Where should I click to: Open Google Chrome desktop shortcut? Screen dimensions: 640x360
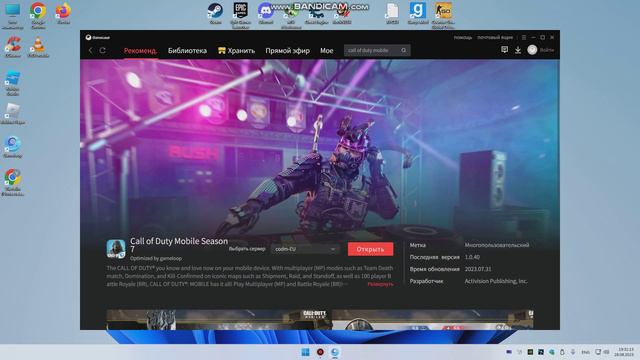point(38,16)
